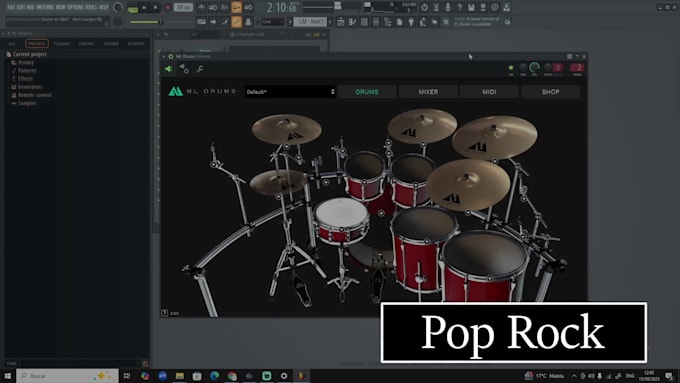680x383 pixels.
Task: Select the PLUGINS browser tab
Action: [62, 44]
